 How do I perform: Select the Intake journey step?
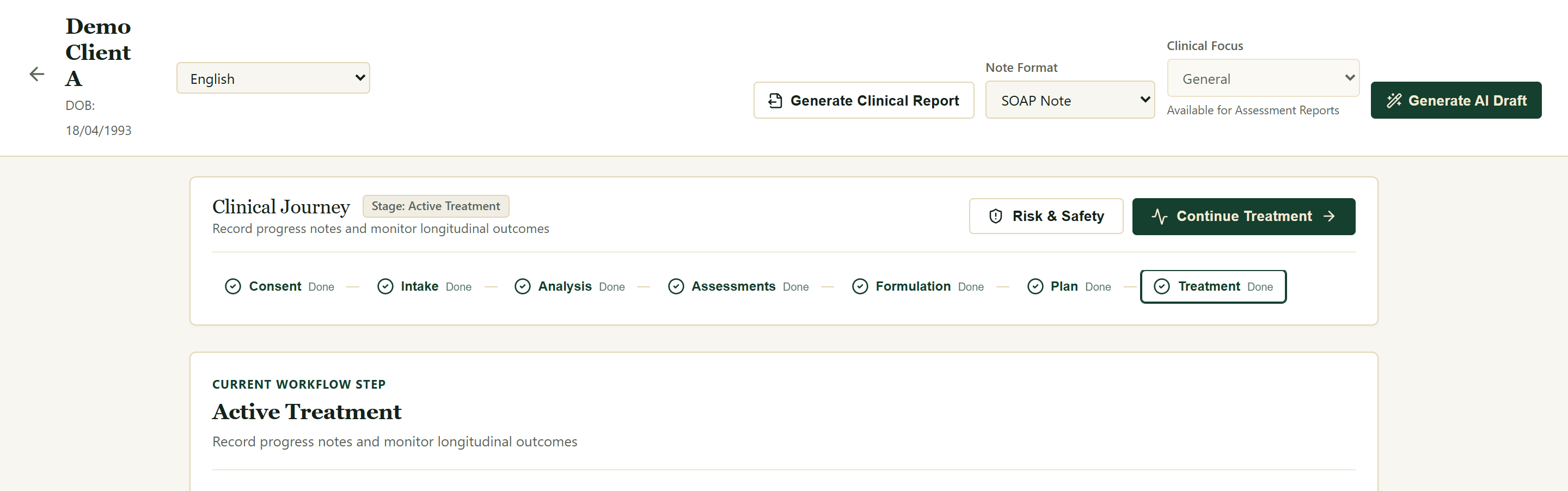(424, 286)
